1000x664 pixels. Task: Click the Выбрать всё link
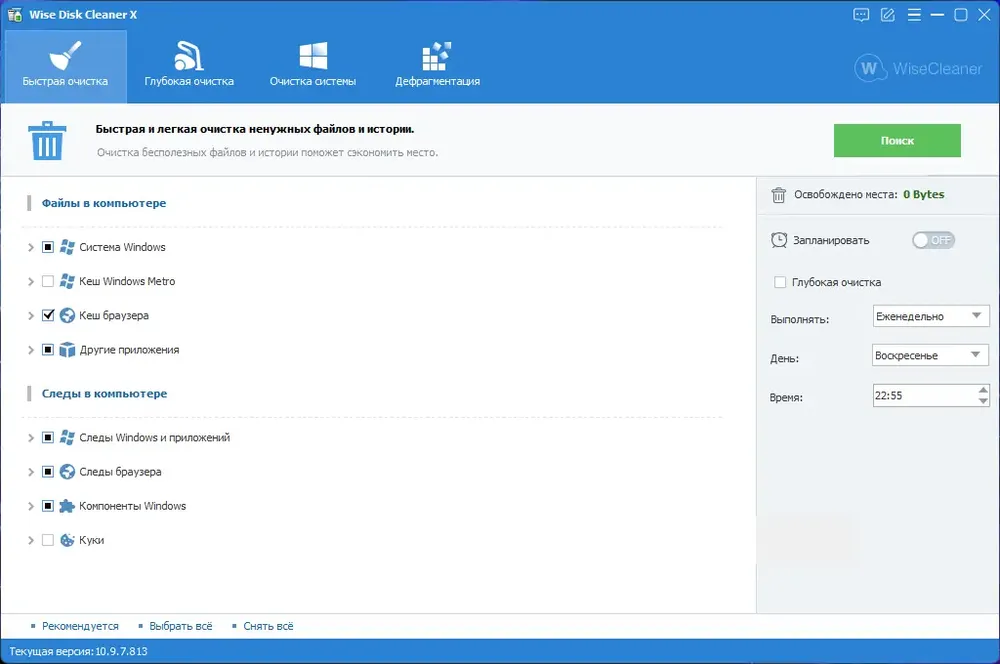[180, 626]
